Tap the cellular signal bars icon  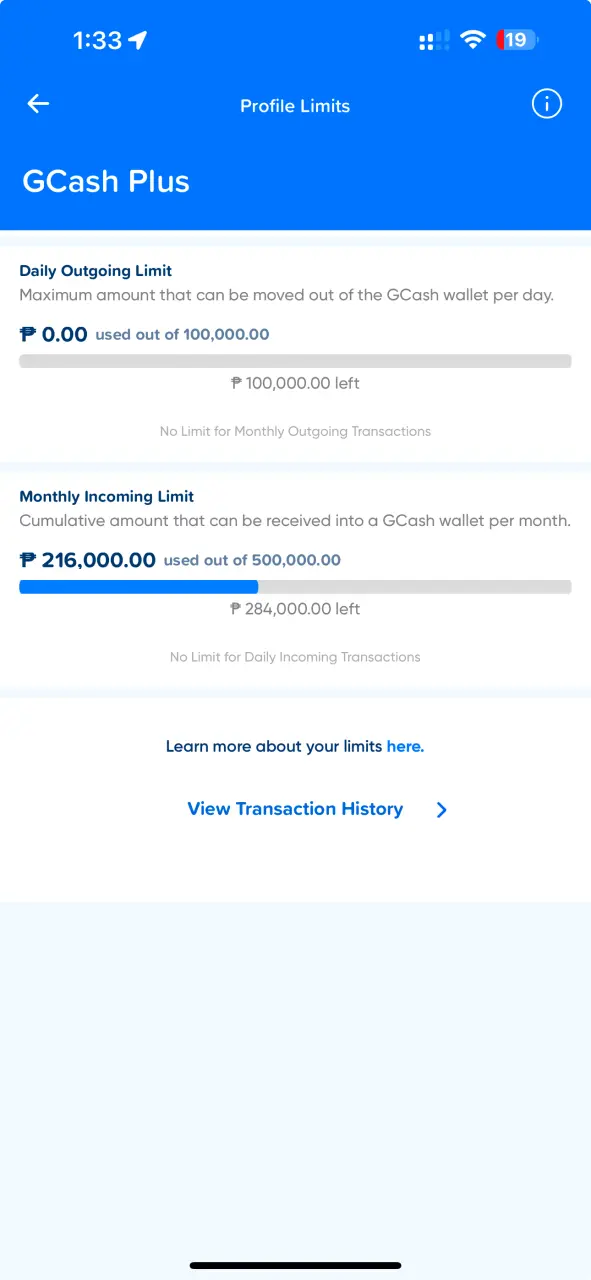pyautogui.click(x=433, y=41)
